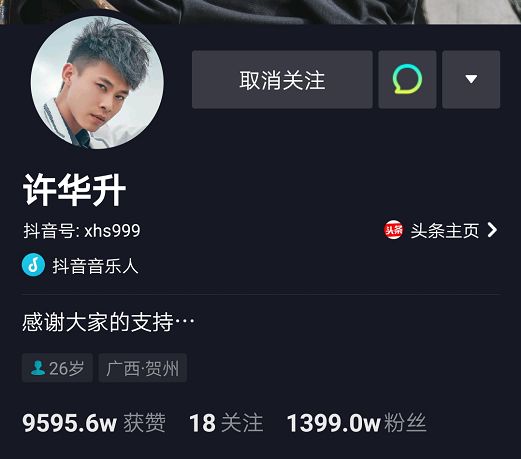Tap the 取消关注 unfollow button
This screenshot has height=459, width=521.
tap(282, 79)
